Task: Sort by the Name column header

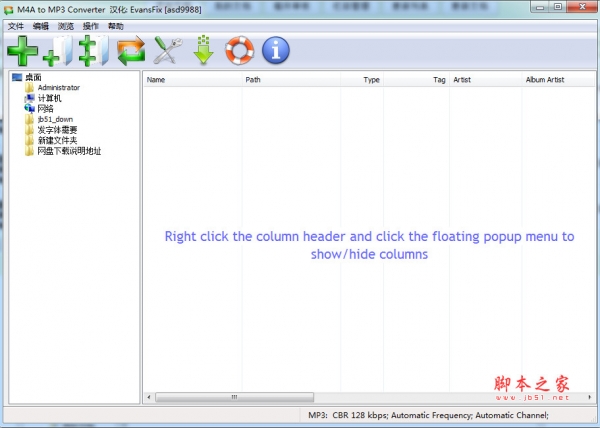Action: (192, 80)
